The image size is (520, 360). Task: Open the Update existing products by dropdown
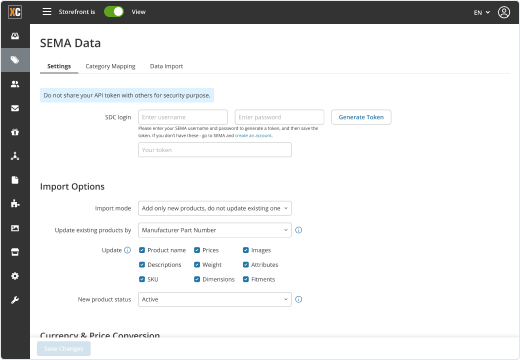(215, 230)
